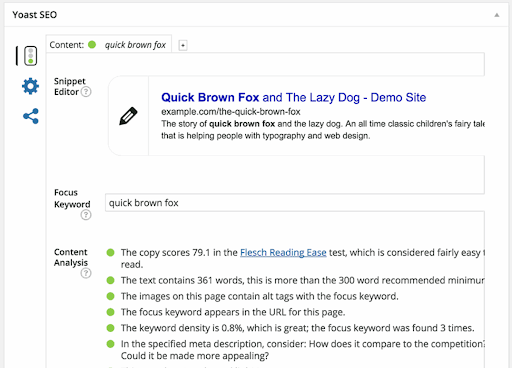Add a keyword tab with plus button
The image size is (512, 368).
tap(183, 45)
